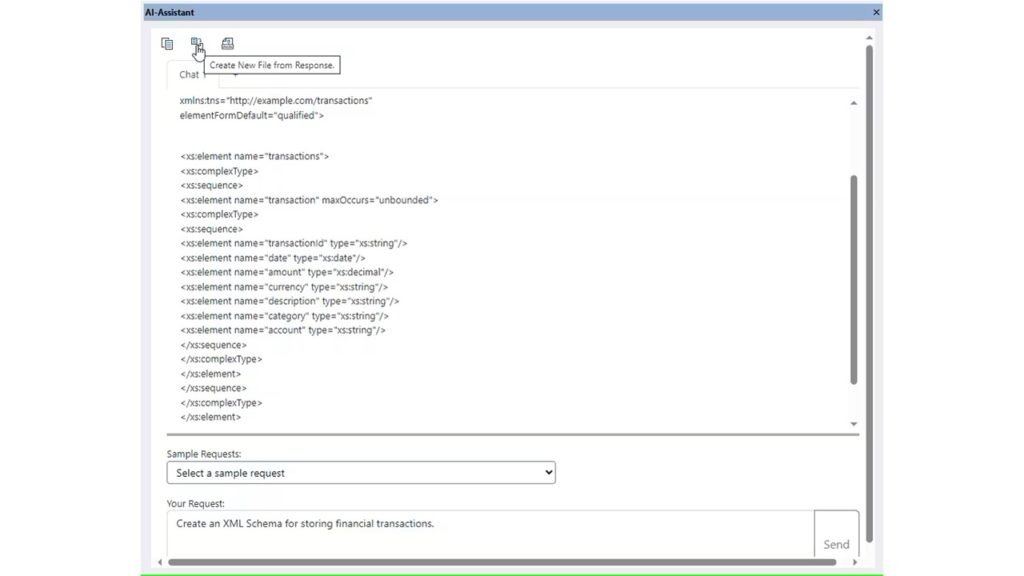Click horizontal scrollbar left arrow
Image resolution: width=1024 pixels, height=576 pixels.
[160, 562]
